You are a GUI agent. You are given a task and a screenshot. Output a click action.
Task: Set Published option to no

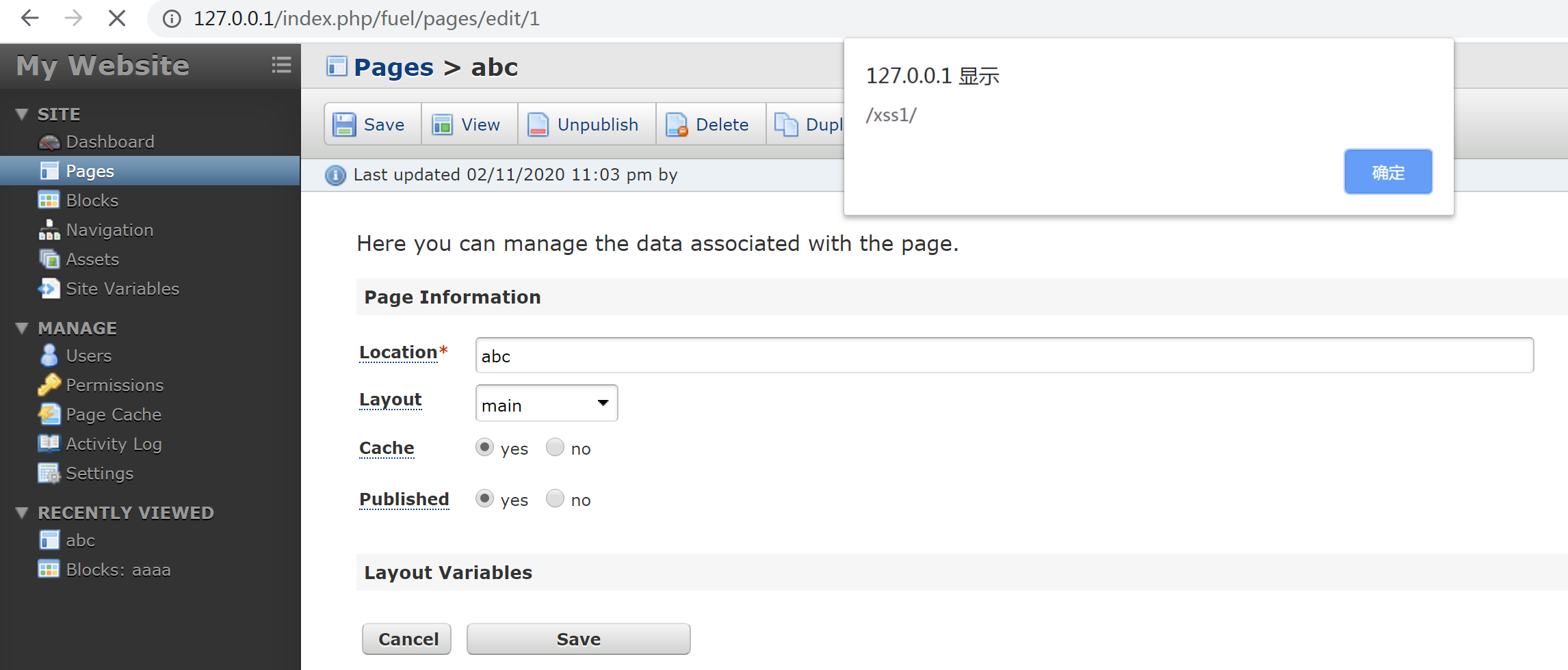pyautogui.click(x=555, y=498)
